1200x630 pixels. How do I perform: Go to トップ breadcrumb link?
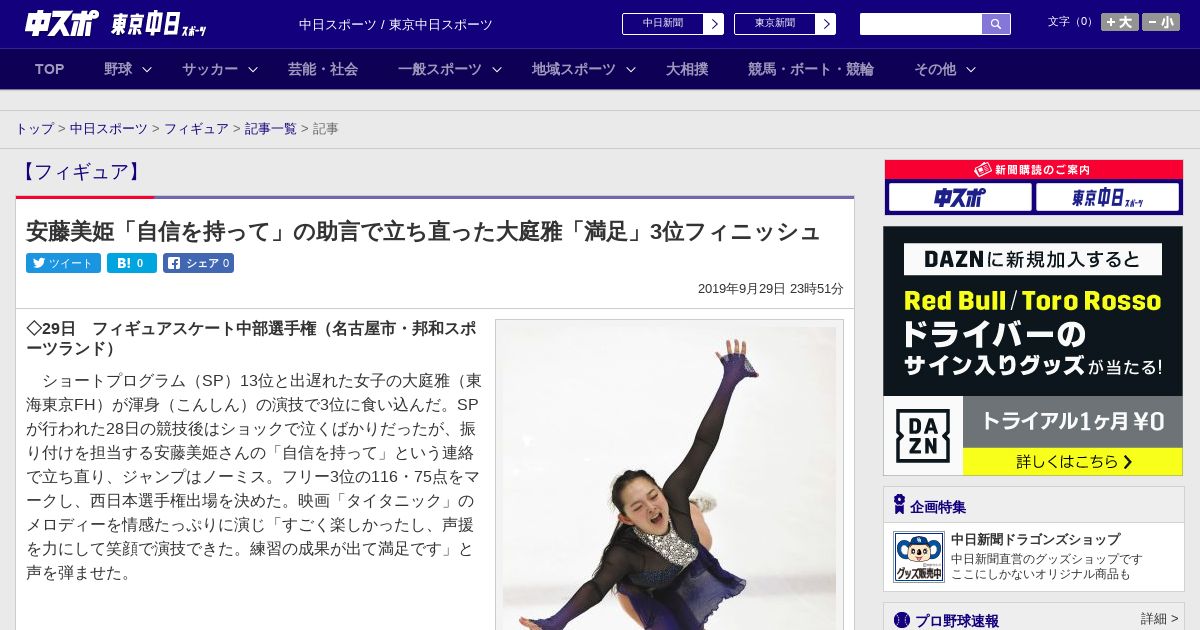34,129
